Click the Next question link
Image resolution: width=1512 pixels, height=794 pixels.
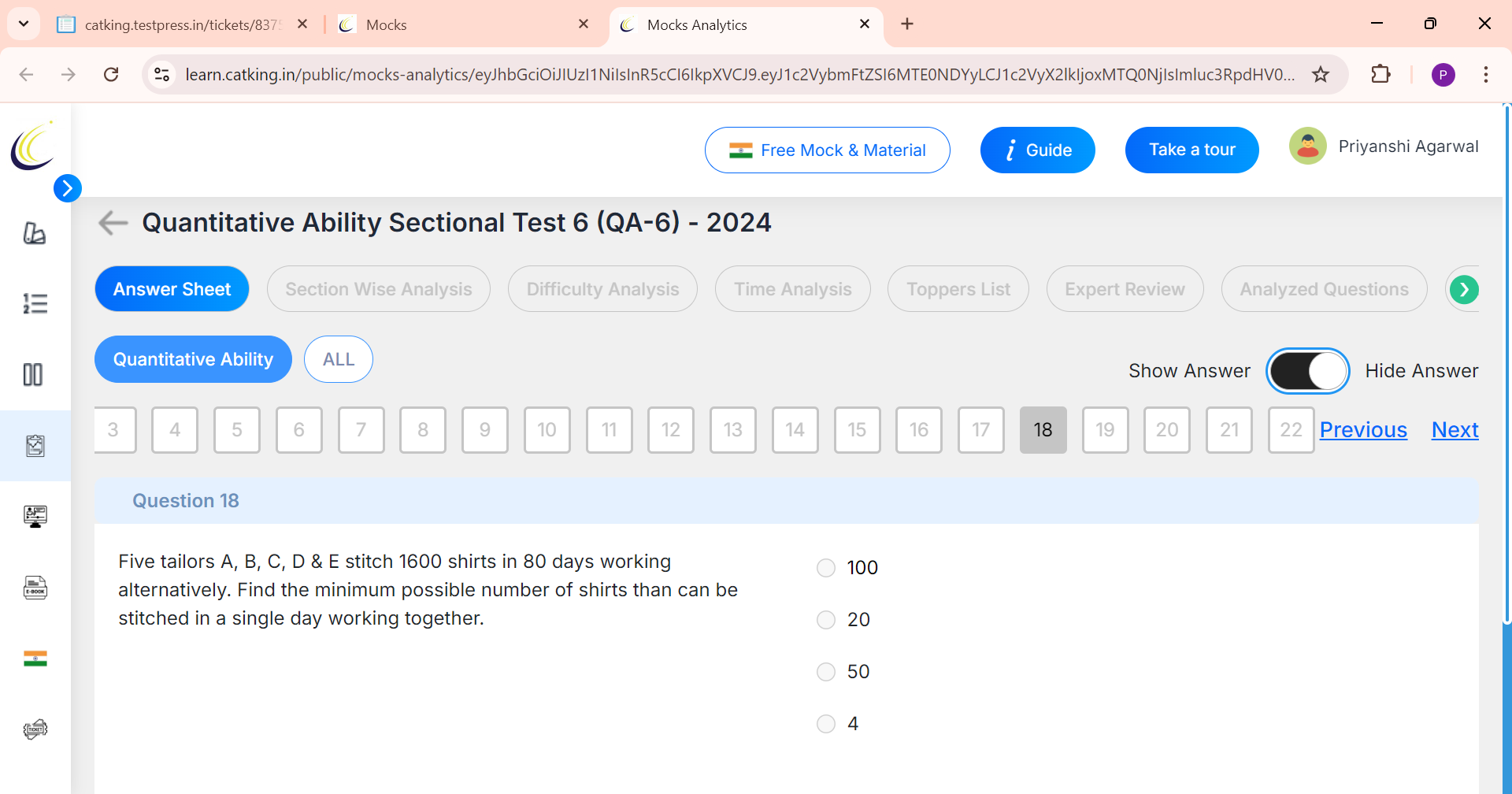pyautogui.click(x=1455, y=430)
